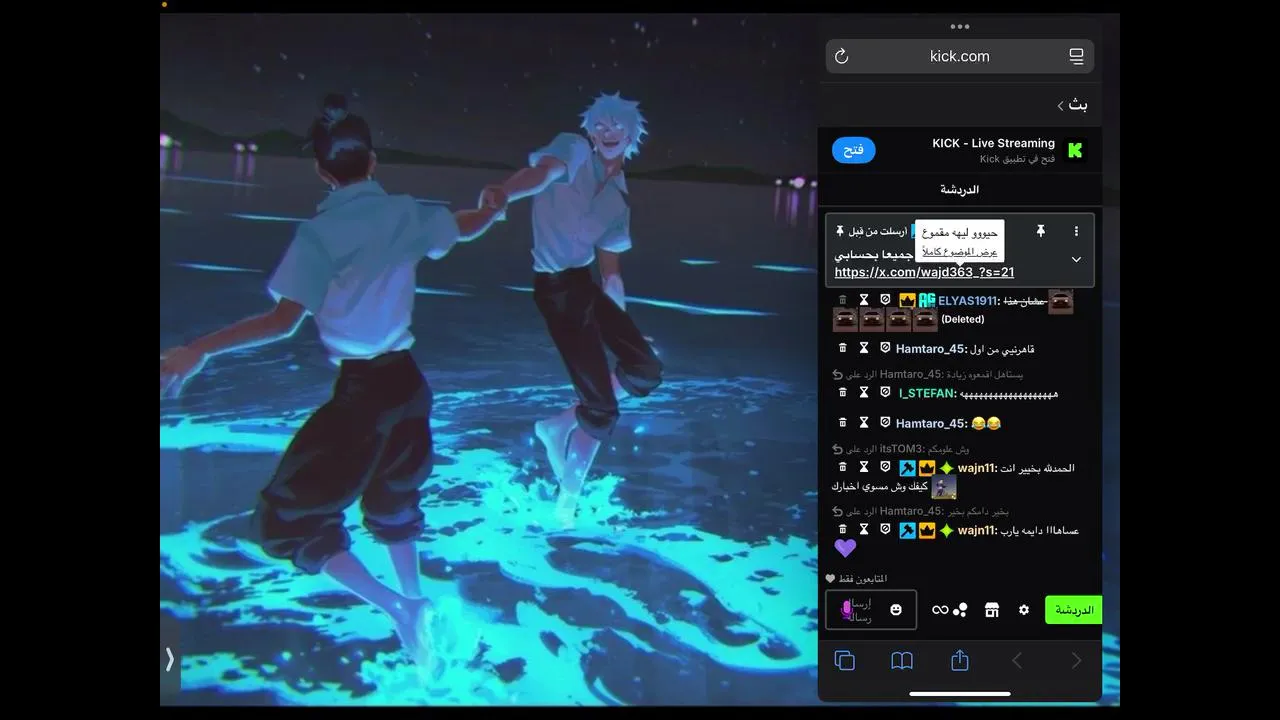1280x720 pixels.
Task: Delete Hamtaro_45's قاهرنيي من اول message
Action: click(x=842, y=348)
